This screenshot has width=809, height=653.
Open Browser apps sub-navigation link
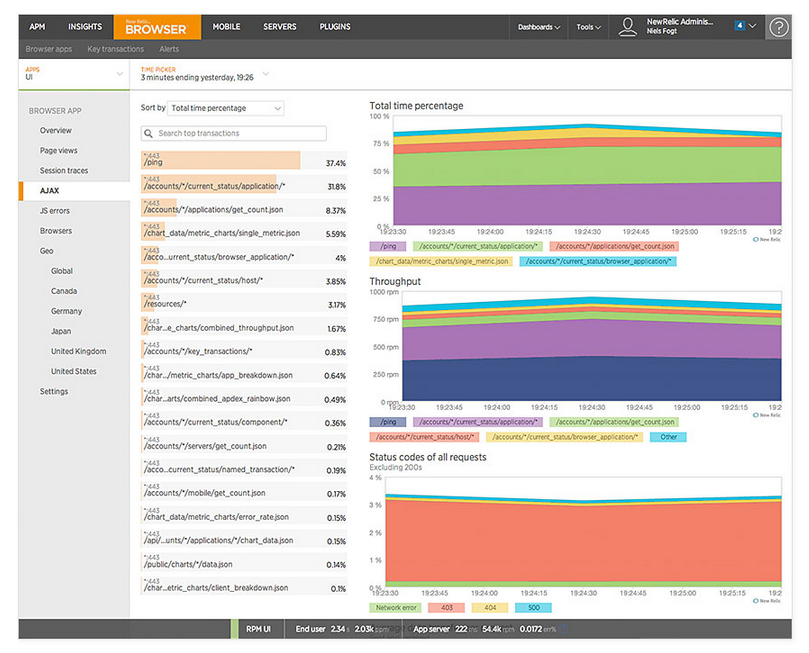[x=48, y=49]
